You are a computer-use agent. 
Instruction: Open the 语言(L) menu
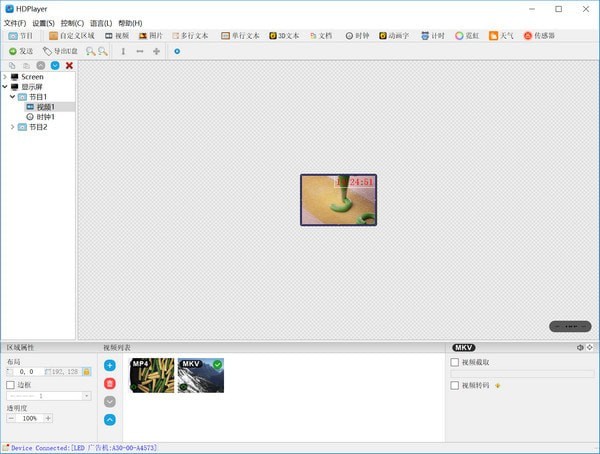pos(101,22)
